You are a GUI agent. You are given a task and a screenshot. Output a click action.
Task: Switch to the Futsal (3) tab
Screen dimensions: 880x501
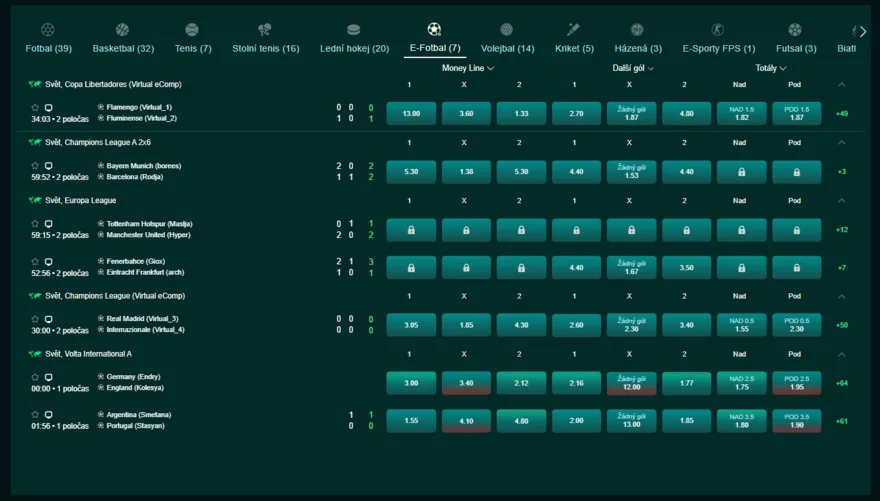click(795, 48)
